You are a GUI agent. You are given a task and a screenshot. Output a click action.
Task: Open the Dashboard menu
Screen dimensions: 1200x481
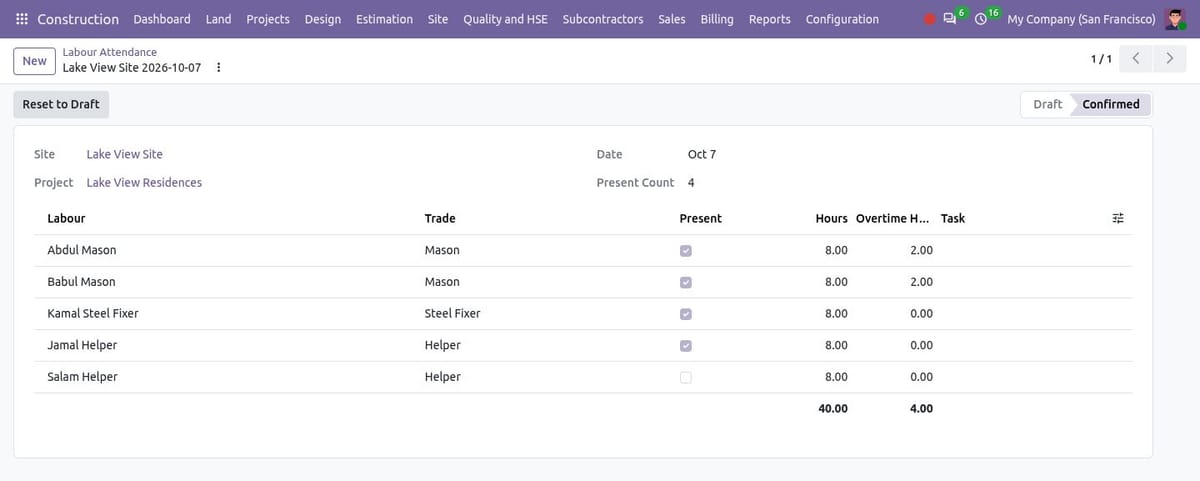pos(162,19)
